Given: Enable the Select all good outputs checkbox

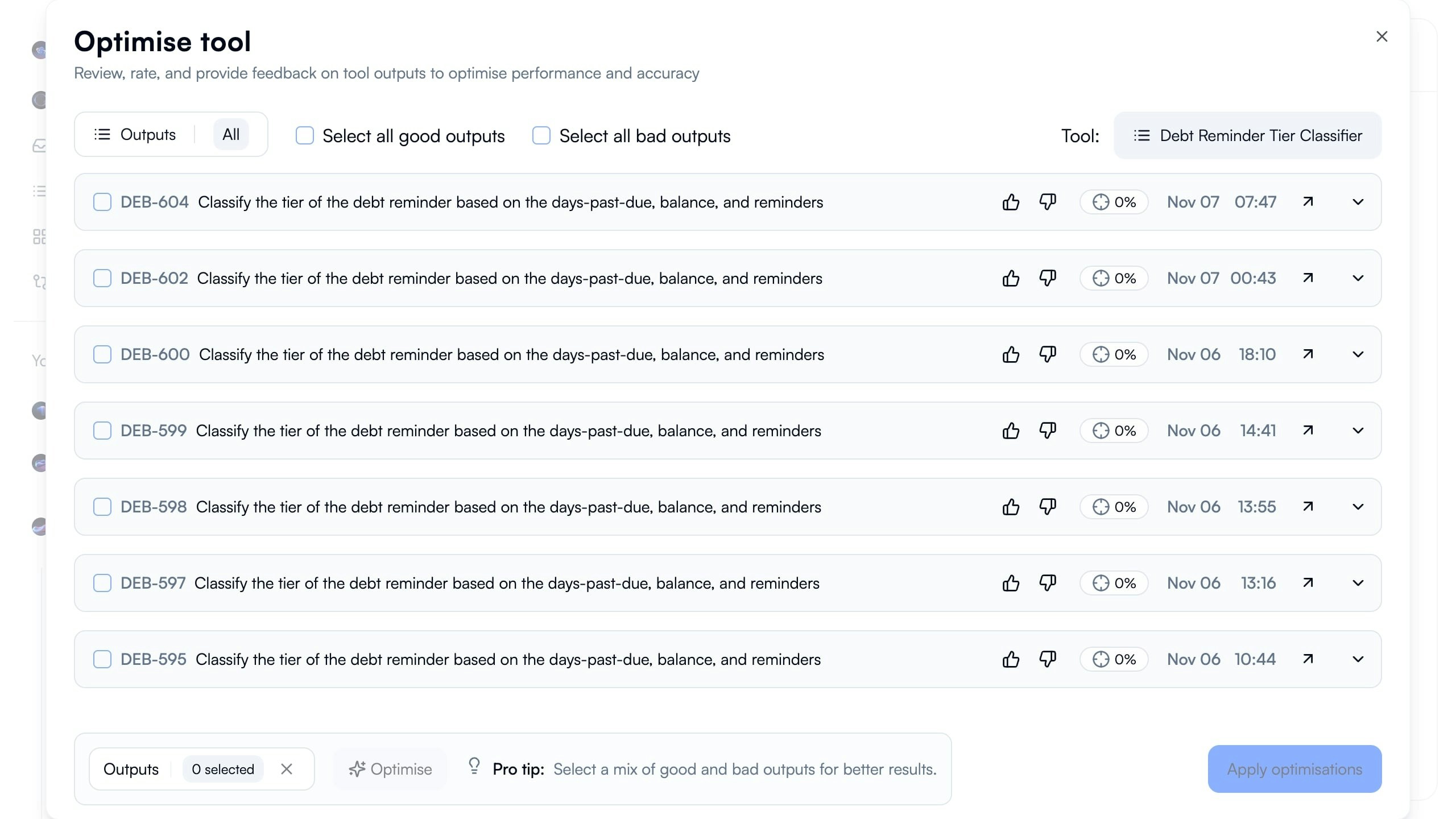Looking at the screenshot, I should (x=305, y=135).
